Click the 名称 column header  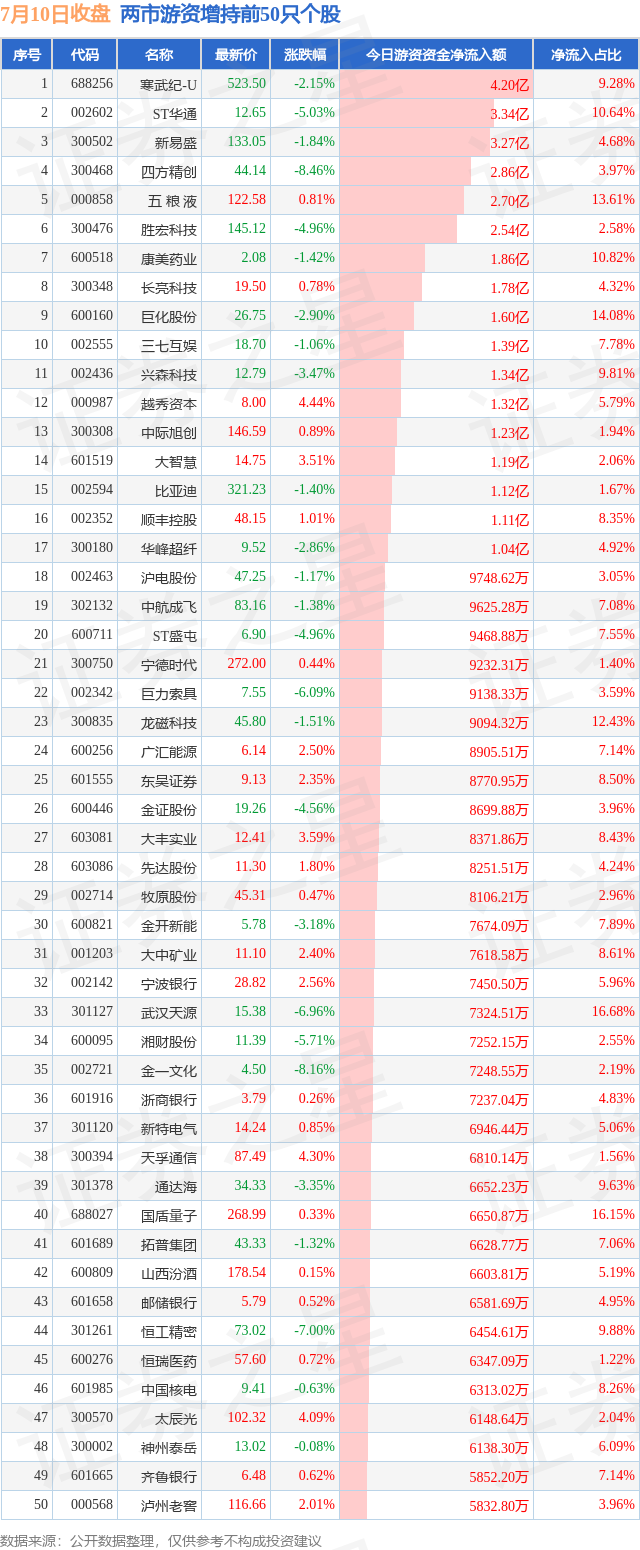coord(159,55)
